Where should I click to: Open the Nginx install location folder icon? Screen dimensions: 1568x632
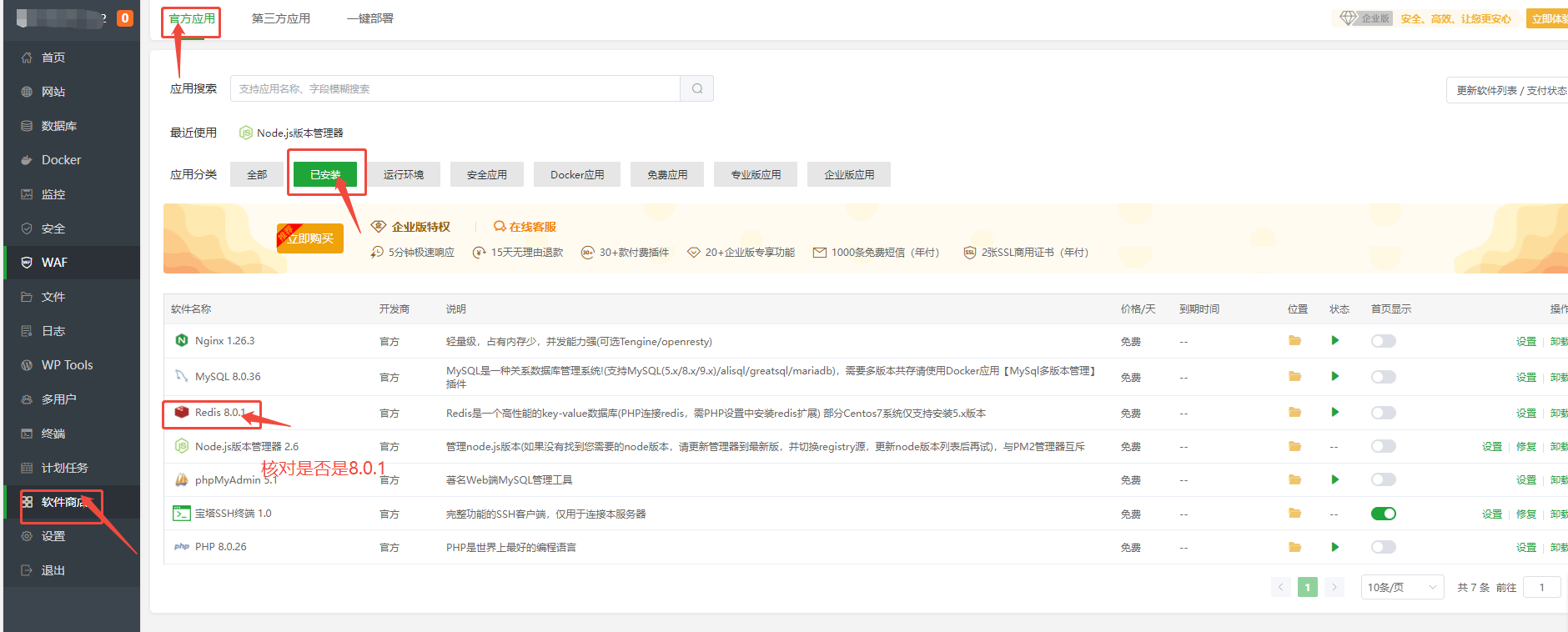(x=1294, y=341)
